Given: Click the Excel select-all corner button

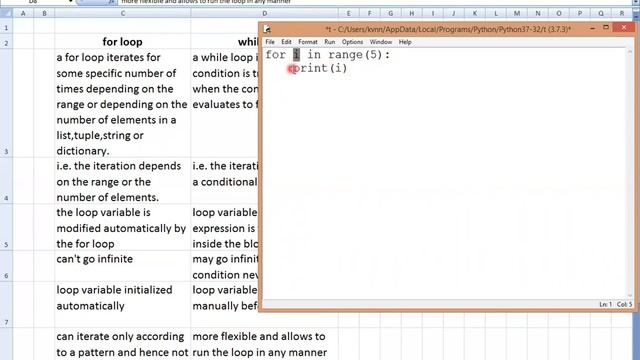Looking at the screenshot, I should tap(6, 13).
